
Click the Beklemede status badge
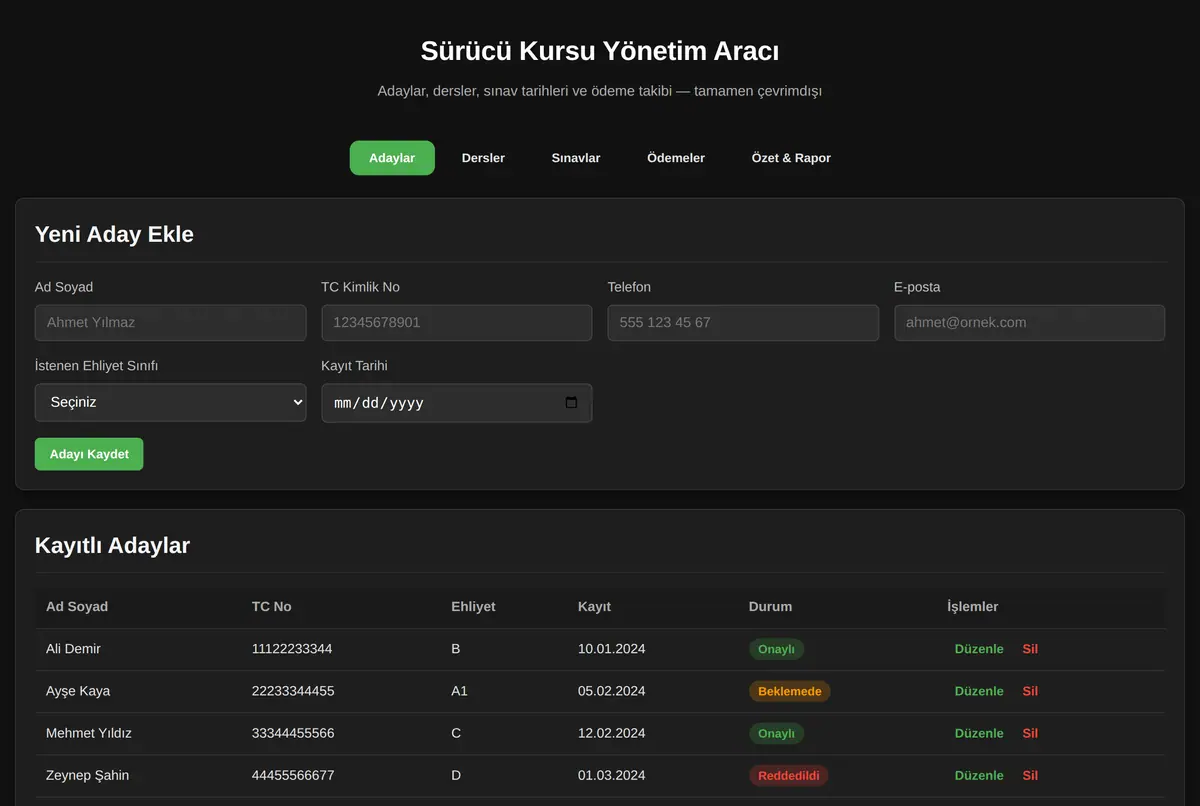click(790, 691)
